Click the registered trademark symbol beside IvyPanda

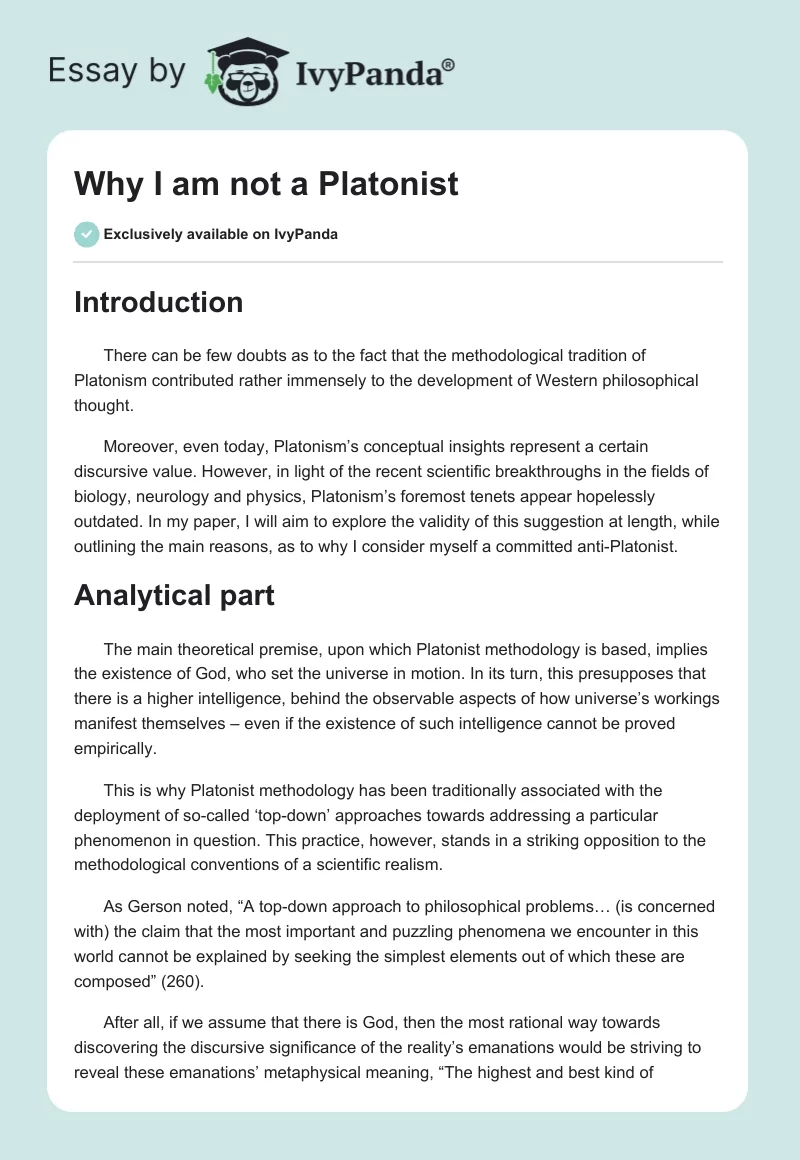[449, 63]
